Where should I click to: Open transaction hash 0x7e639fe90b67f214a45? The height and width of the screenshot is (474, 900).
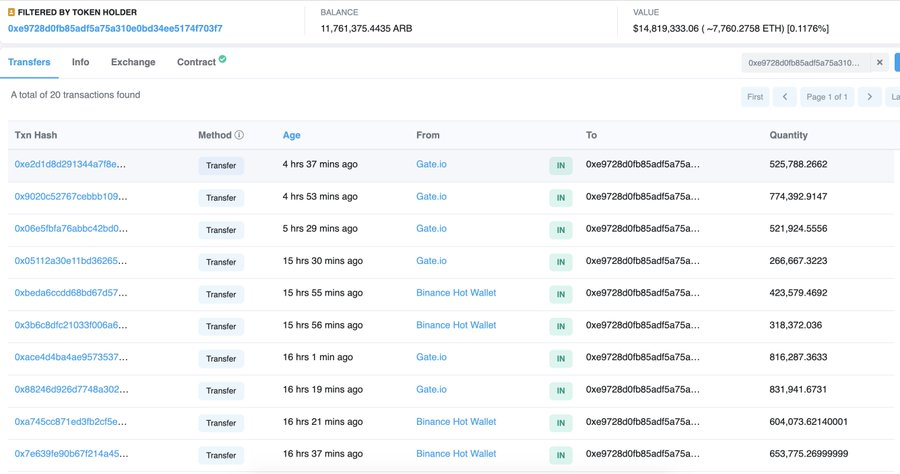coord(70,454)
